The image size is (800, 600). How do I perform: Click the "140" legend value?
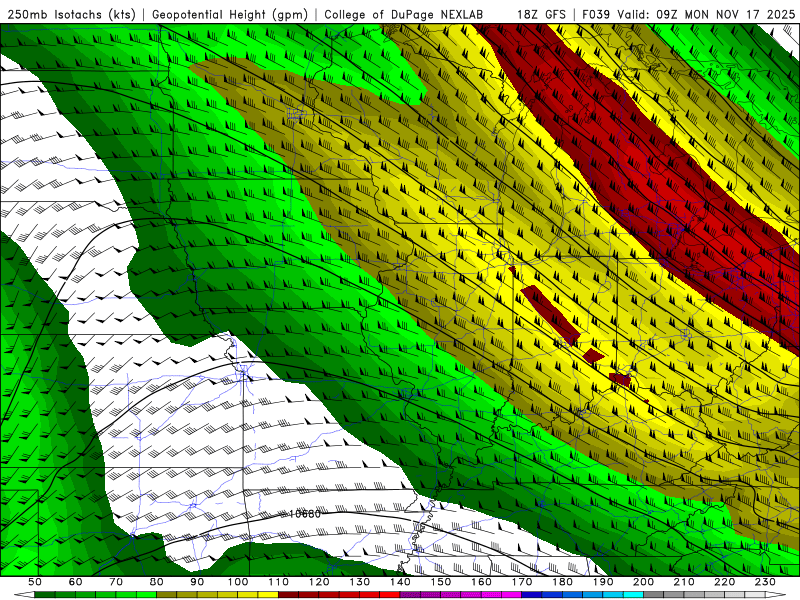click(400, 582)
